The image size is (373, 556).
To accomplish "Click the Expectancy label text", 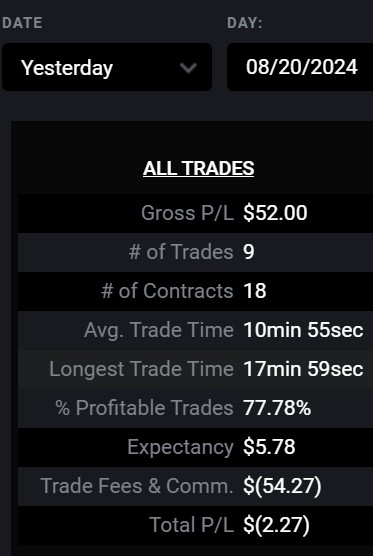I will [180, 447].
